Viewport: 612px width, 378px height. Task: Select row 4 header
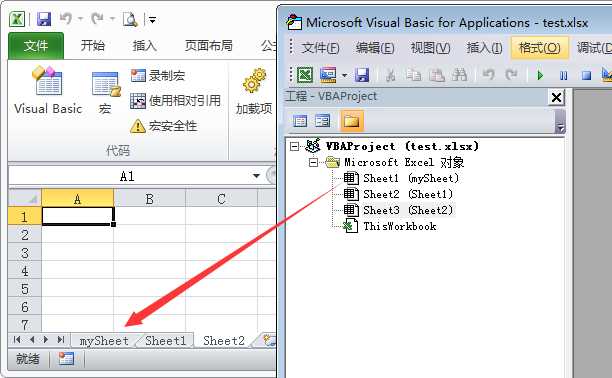click(25, 271)
